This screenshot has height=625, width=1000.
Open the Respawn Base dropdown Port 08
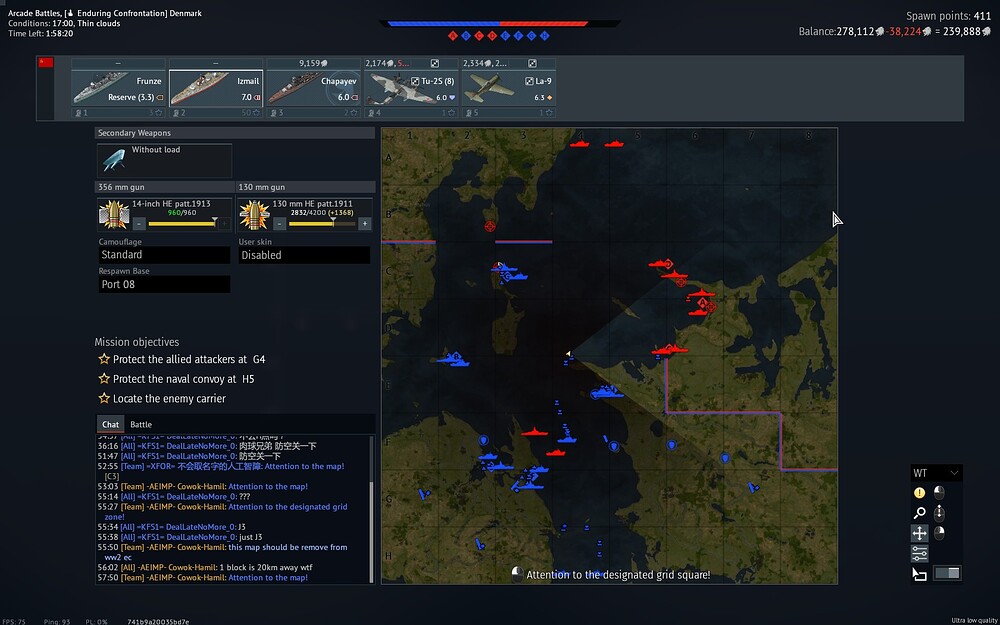[x=165, y=284]
